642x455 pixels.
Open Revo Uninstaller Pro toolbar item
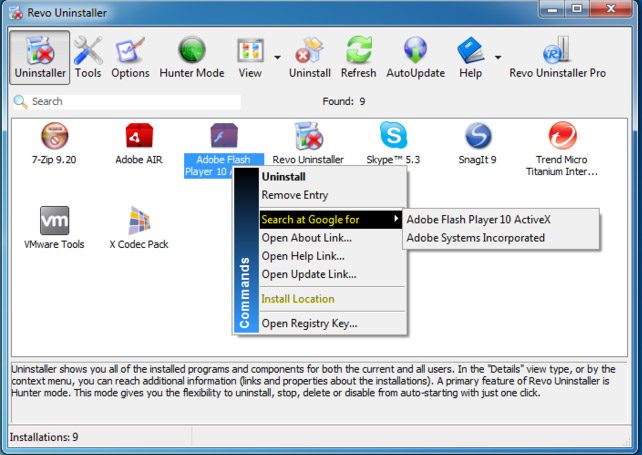point(557,57)
